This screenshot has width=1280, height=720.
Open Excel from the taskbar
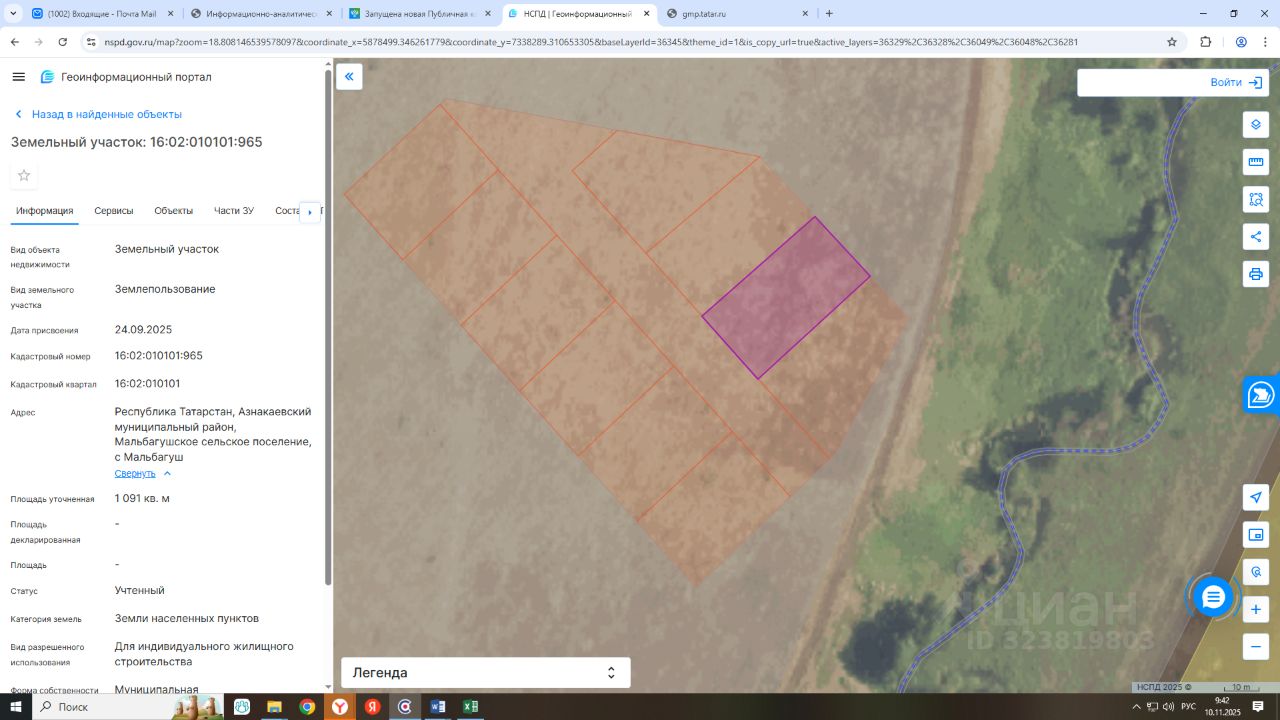(x=470, y=707)
